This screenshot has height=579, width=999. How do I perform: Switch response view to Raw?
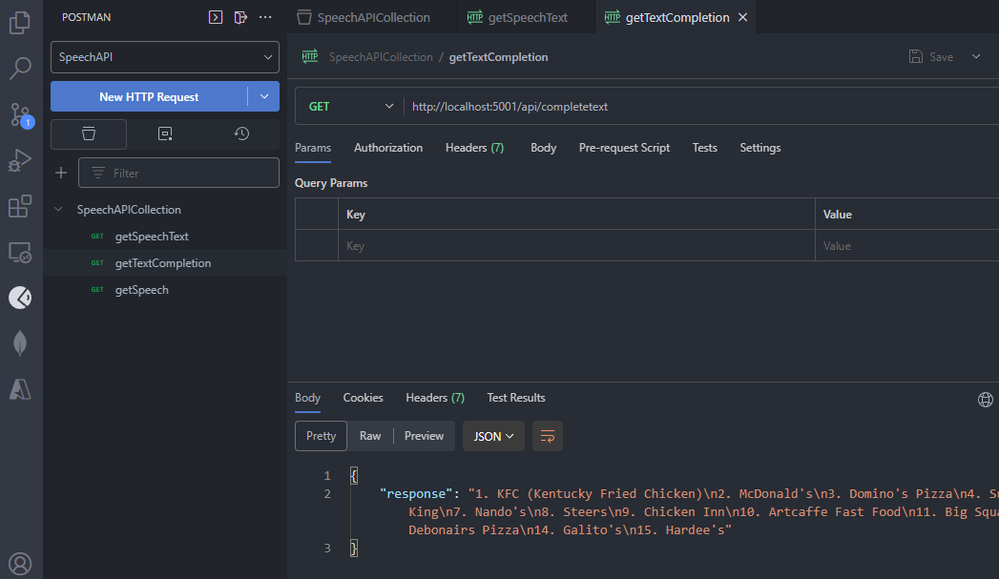(x=370, y=436)
